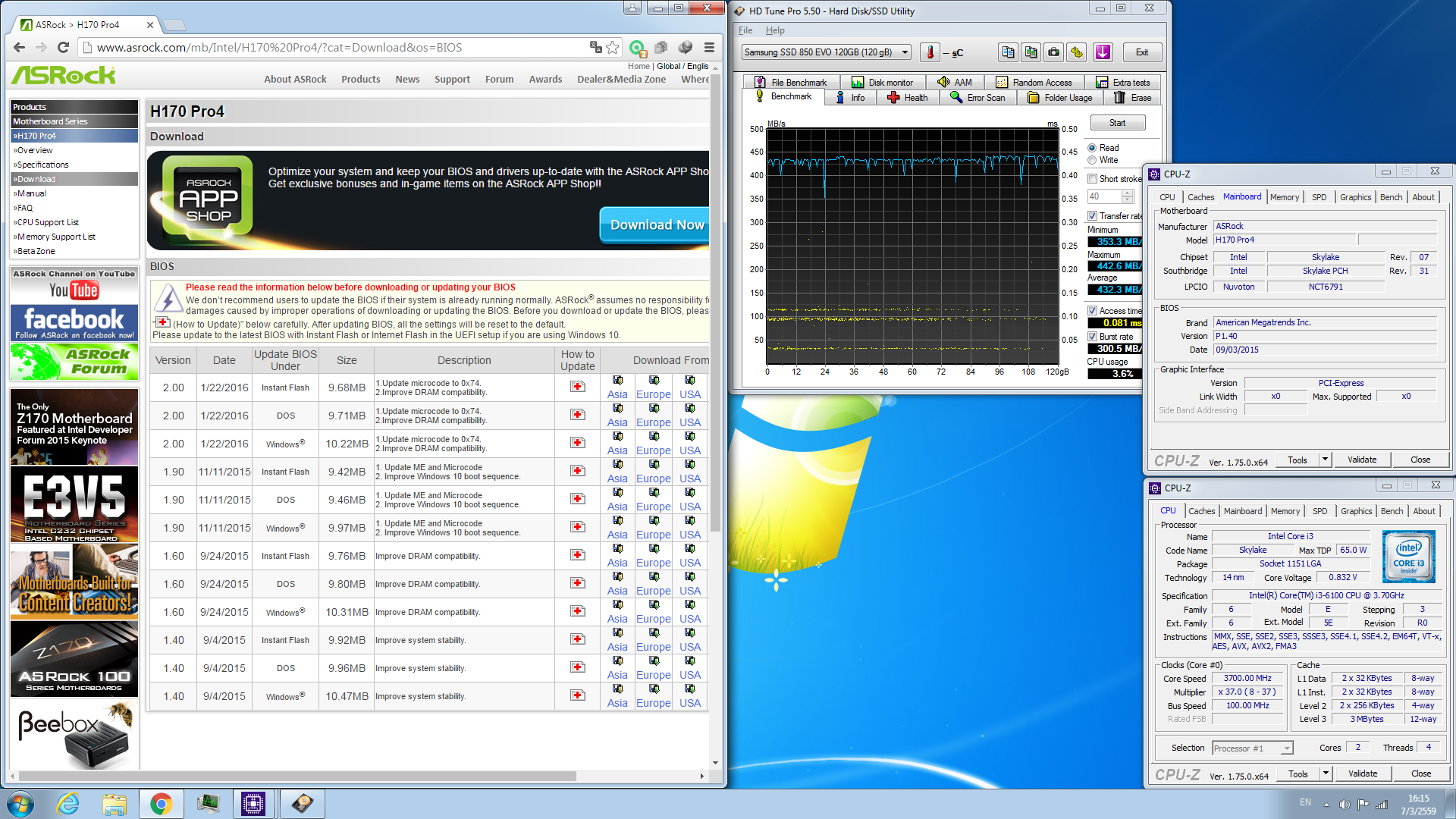Click the thermometer temperature icon in HD Tune
The image size is (1456, 819).
[x=930, y=52]
